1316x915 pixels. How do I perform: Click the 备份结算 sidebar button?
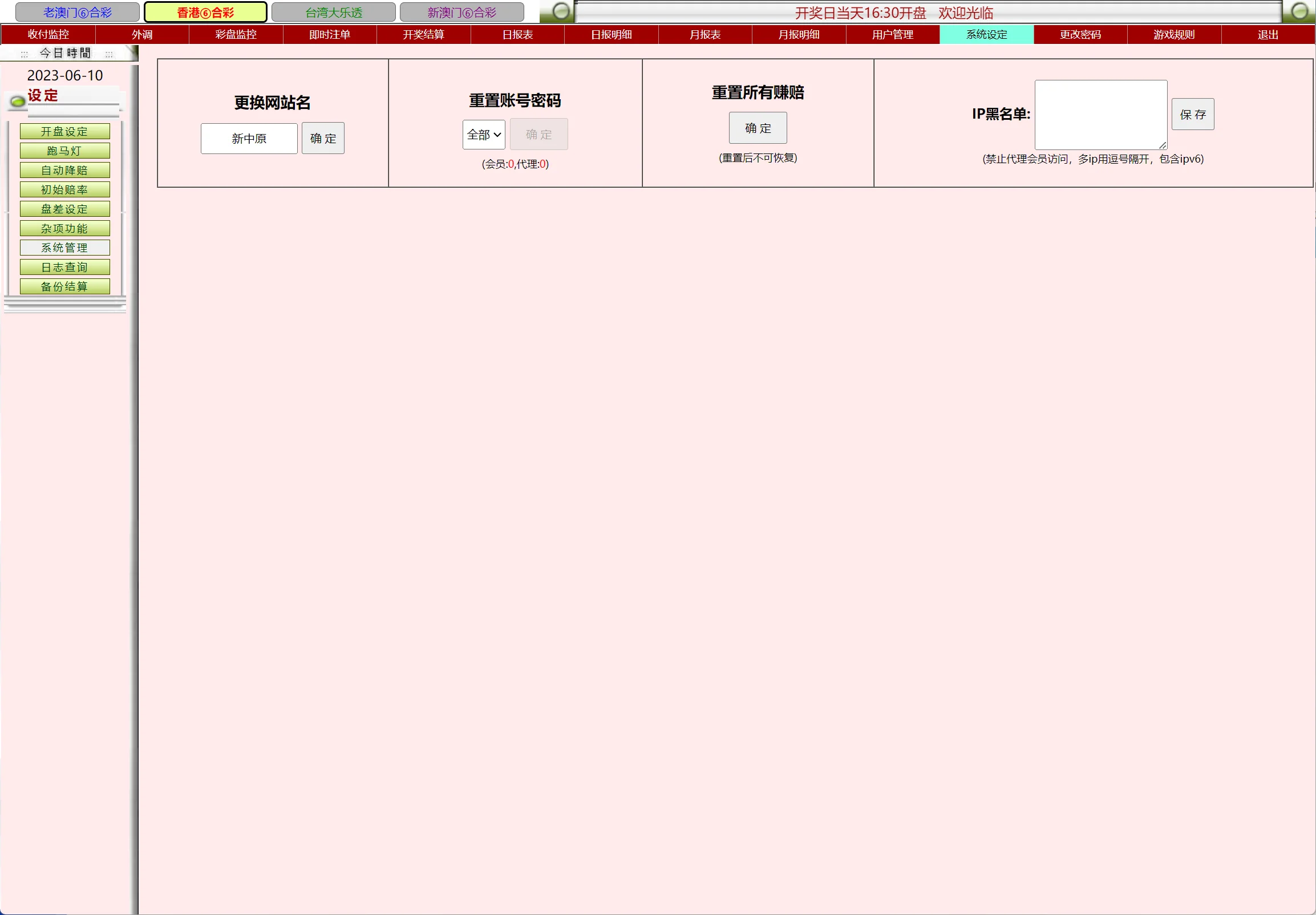pos(65,287)
